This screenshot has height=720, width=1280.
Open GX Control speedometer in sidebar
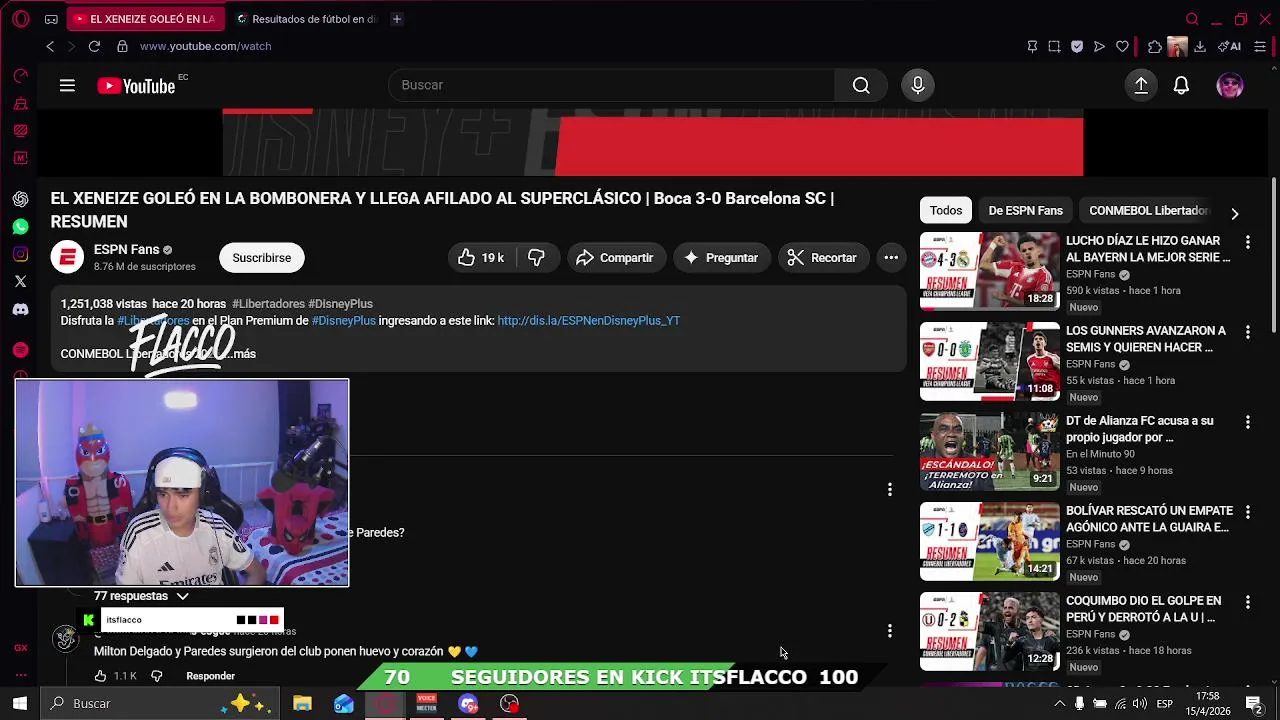tap(20, 76)
